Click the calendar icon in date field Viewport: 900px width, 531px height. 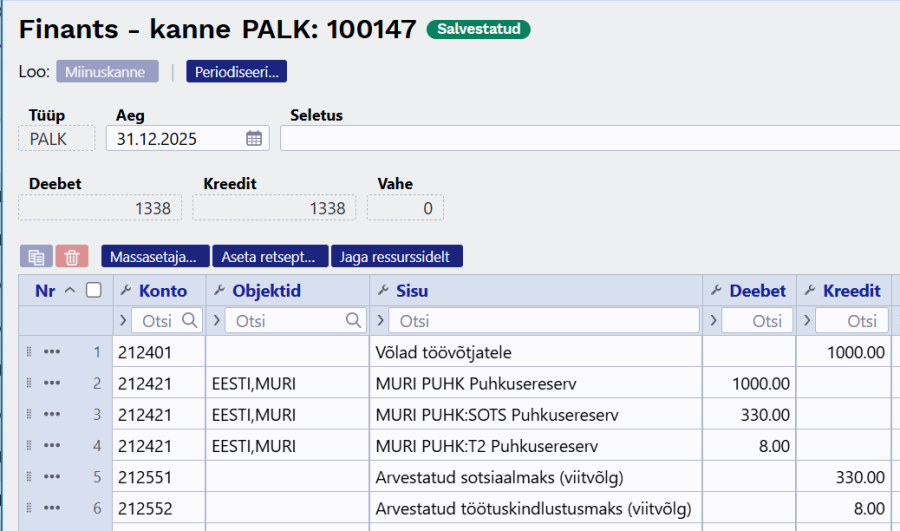point(254,139)
